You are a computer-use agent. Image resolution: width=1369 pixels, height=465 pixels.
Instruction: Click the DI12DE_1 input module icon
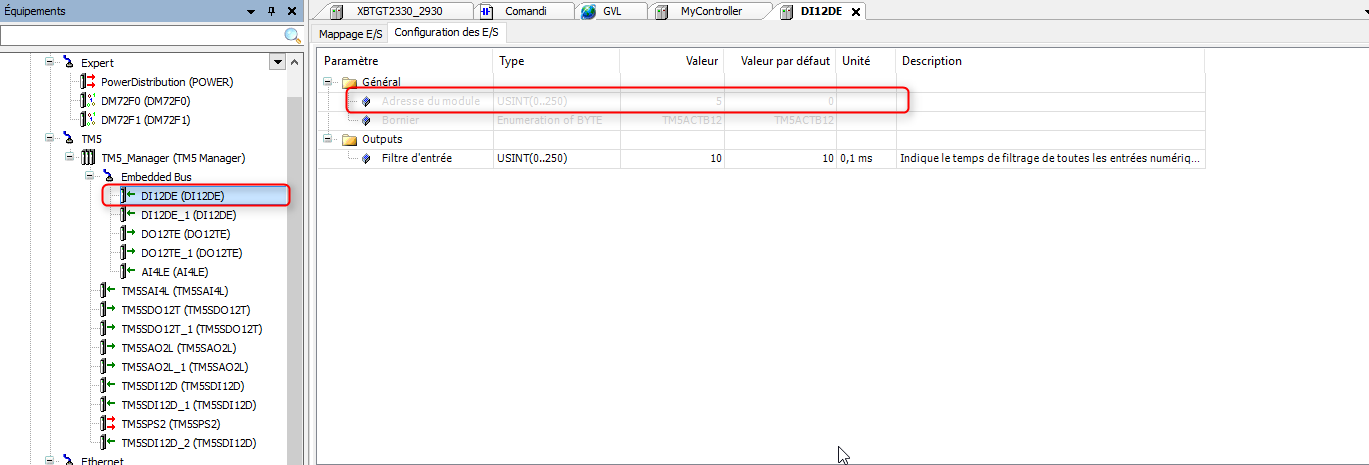[128, 214]
